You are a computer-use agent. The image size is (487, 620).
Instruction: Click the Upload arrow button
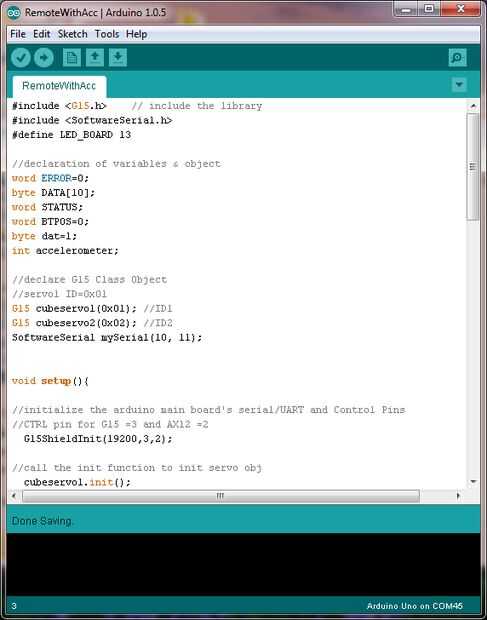click(44, 58)
